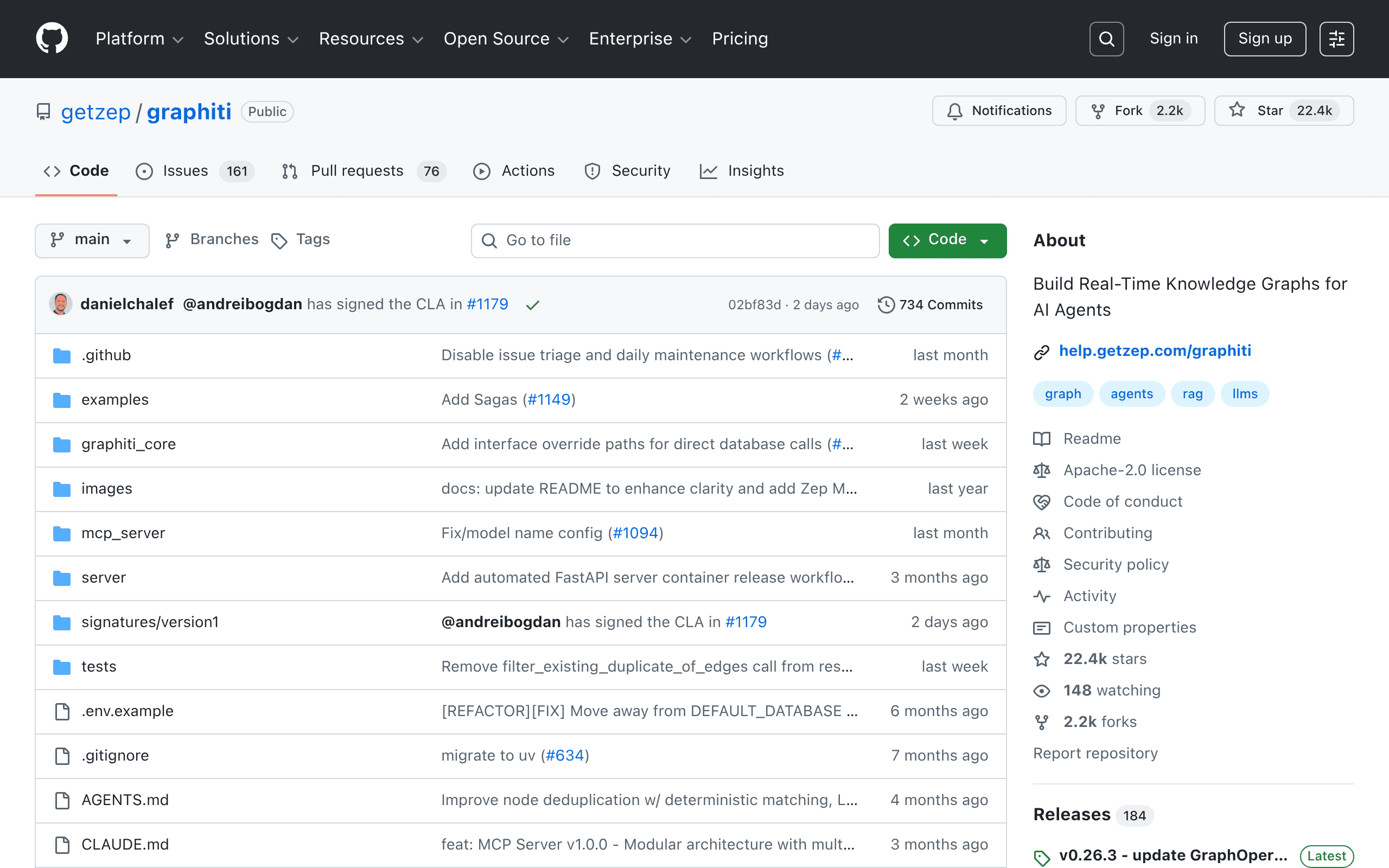Open the main branch selector dropdown
Image resolution: width=1389 pixels, height=868 pixels.
[x=92, y=240]
